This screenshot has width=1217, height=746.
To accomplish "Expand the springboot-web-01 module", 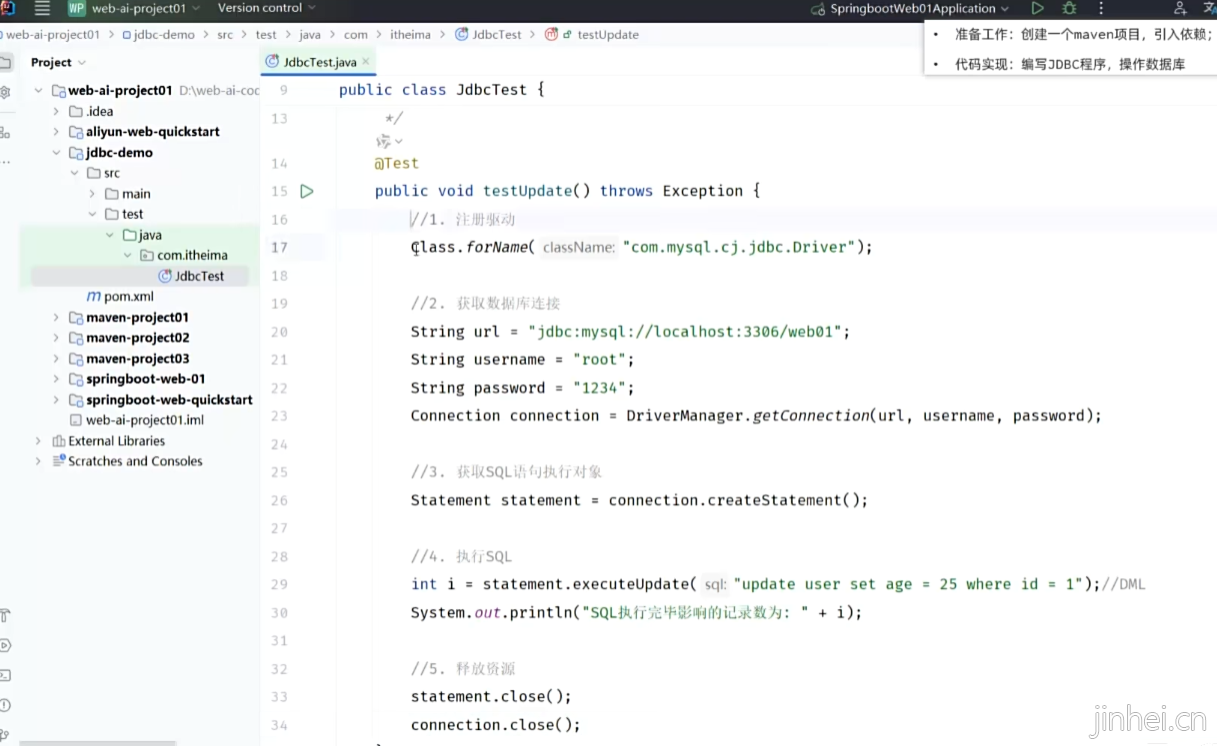I will [x=56, y=379].
